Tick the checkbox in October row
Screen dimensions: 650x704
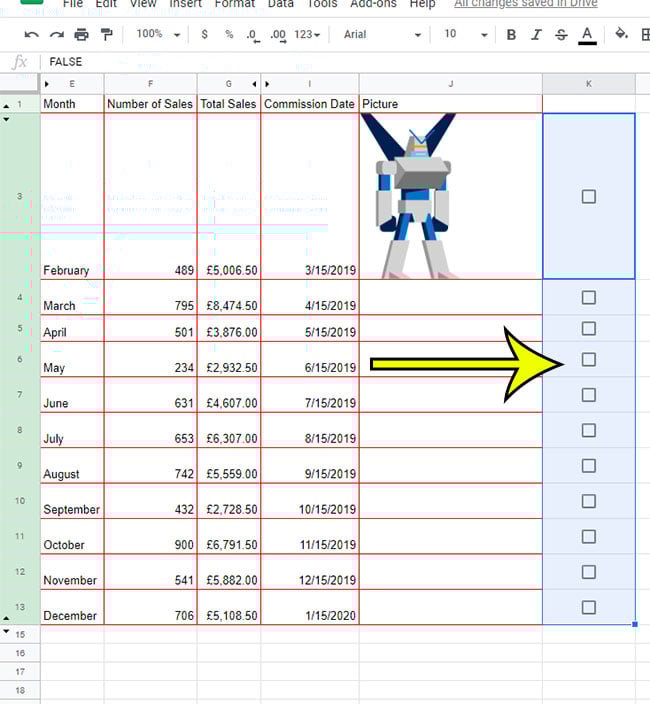point(589,537)
